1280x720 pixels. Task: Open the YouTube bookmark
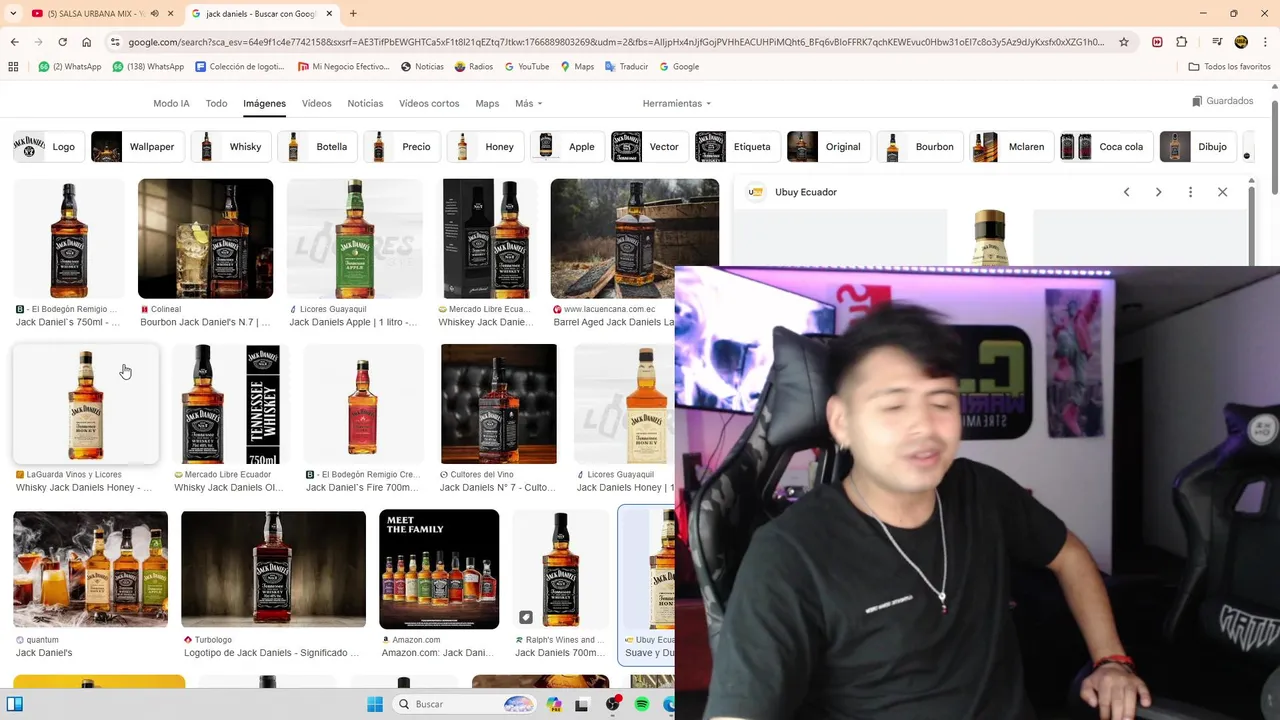[527, 67]
